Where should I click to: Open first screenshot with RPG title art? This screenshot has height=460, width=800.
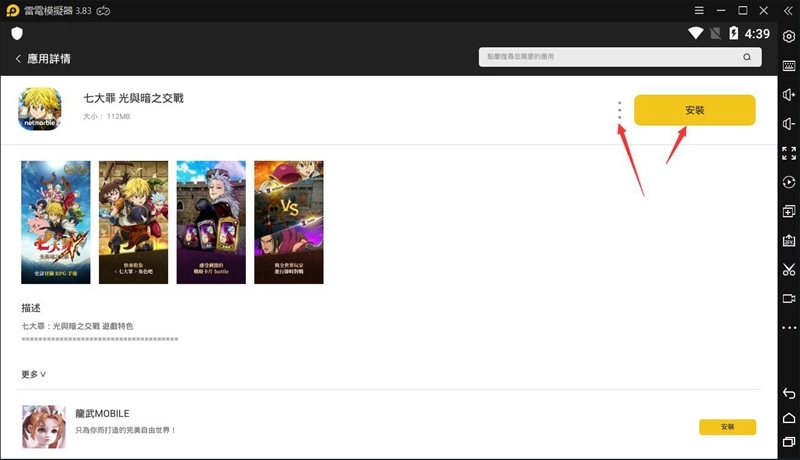pyautogui.click(x=56, y=222)
